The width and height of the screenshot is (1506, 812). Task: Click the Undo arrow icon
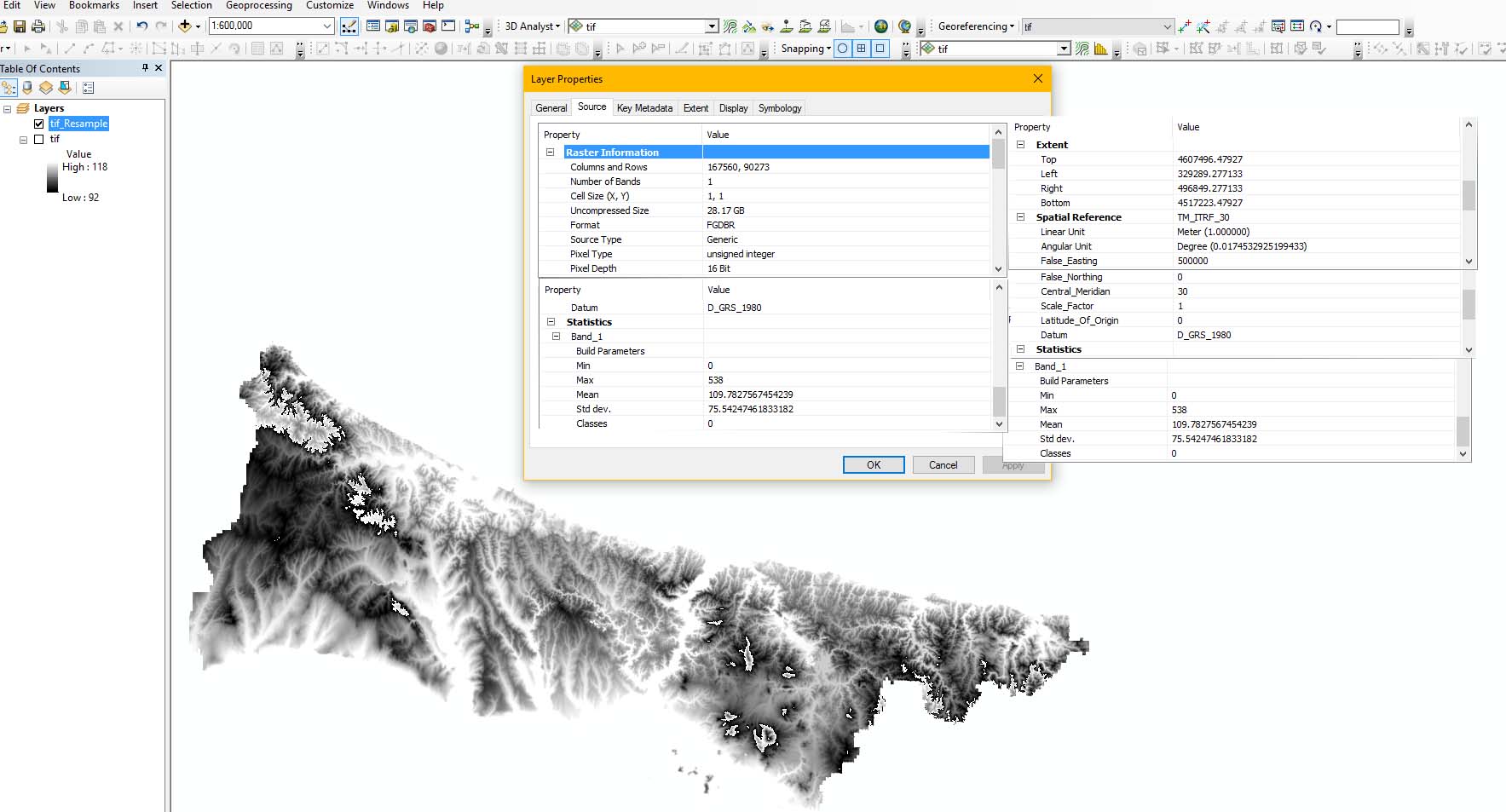tap(142, 26)
